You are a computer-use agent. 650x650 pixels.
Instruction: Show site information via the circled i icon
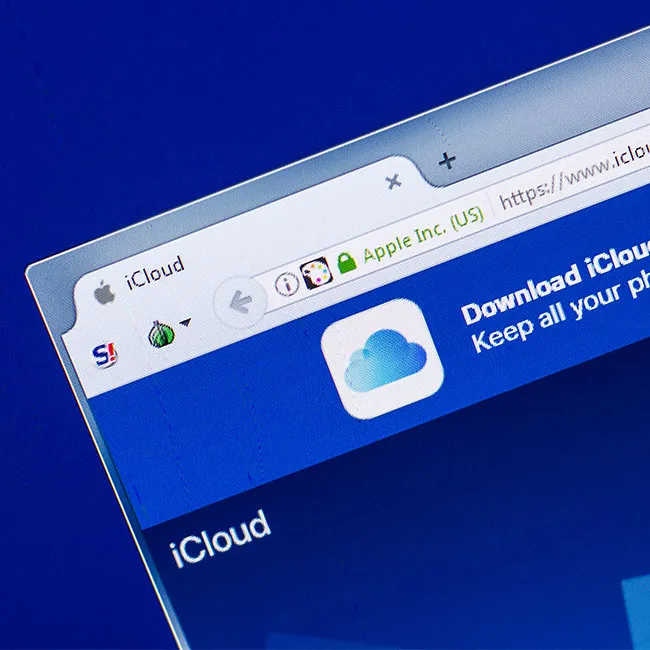pyautogui.click(x=286, y=284)
